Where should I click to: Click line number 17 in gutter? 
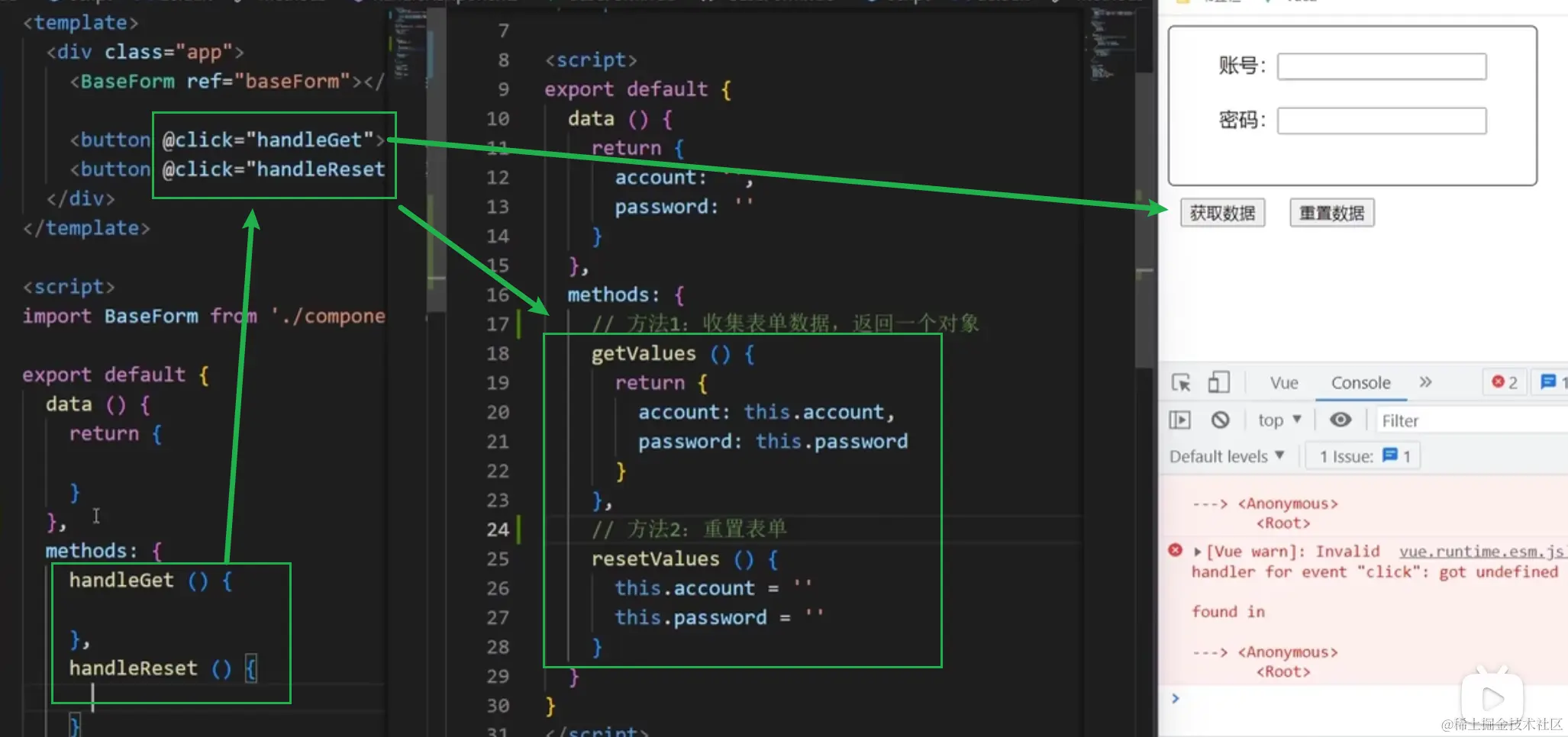point(498,324)
